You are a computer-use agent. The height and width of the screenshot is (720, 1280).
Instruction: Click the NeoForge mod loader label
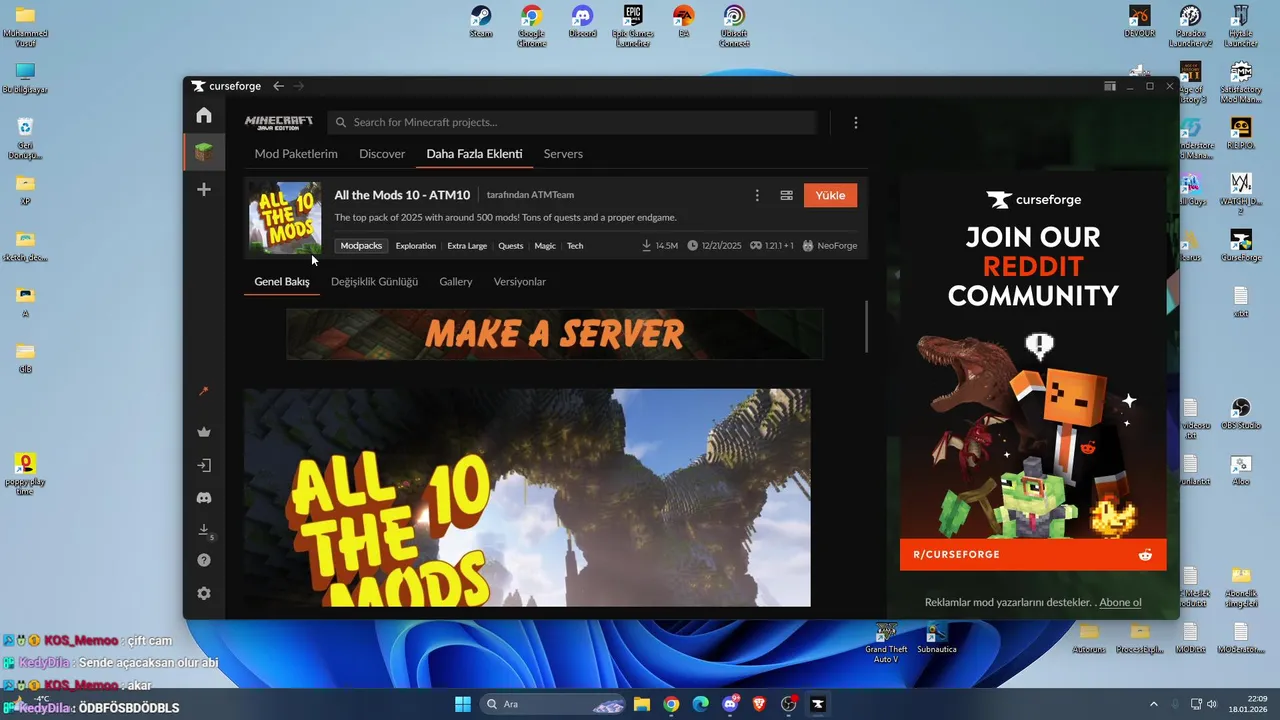click(829, 246)
